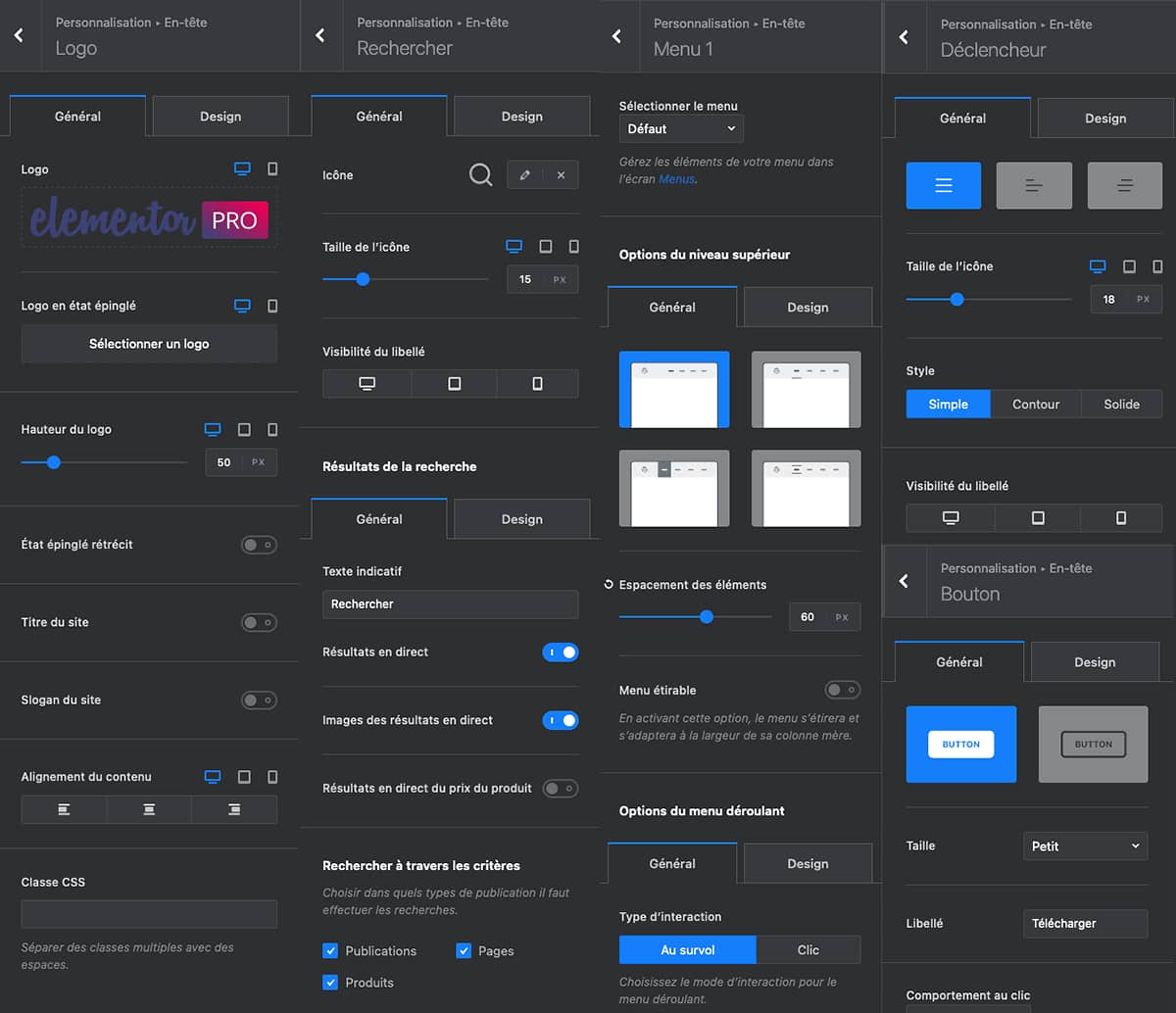This screenshot has height=1013, width=1176.
Task: Choose Contour trigger style
Action: 1036,405
